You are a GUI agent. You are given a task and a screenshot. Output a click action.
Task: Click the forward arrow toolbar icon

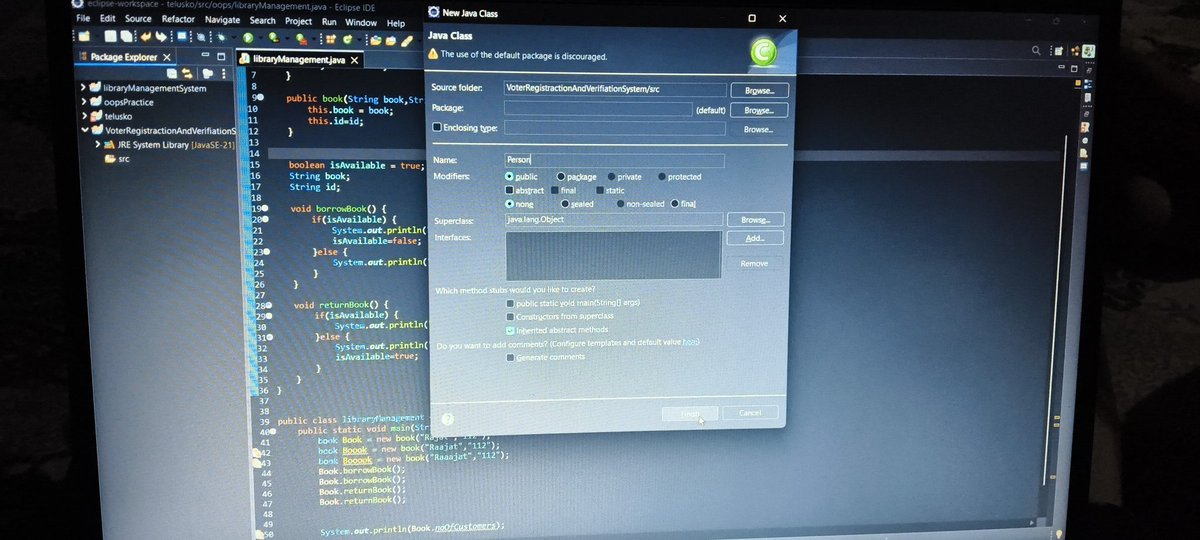(x=161, y=37)
